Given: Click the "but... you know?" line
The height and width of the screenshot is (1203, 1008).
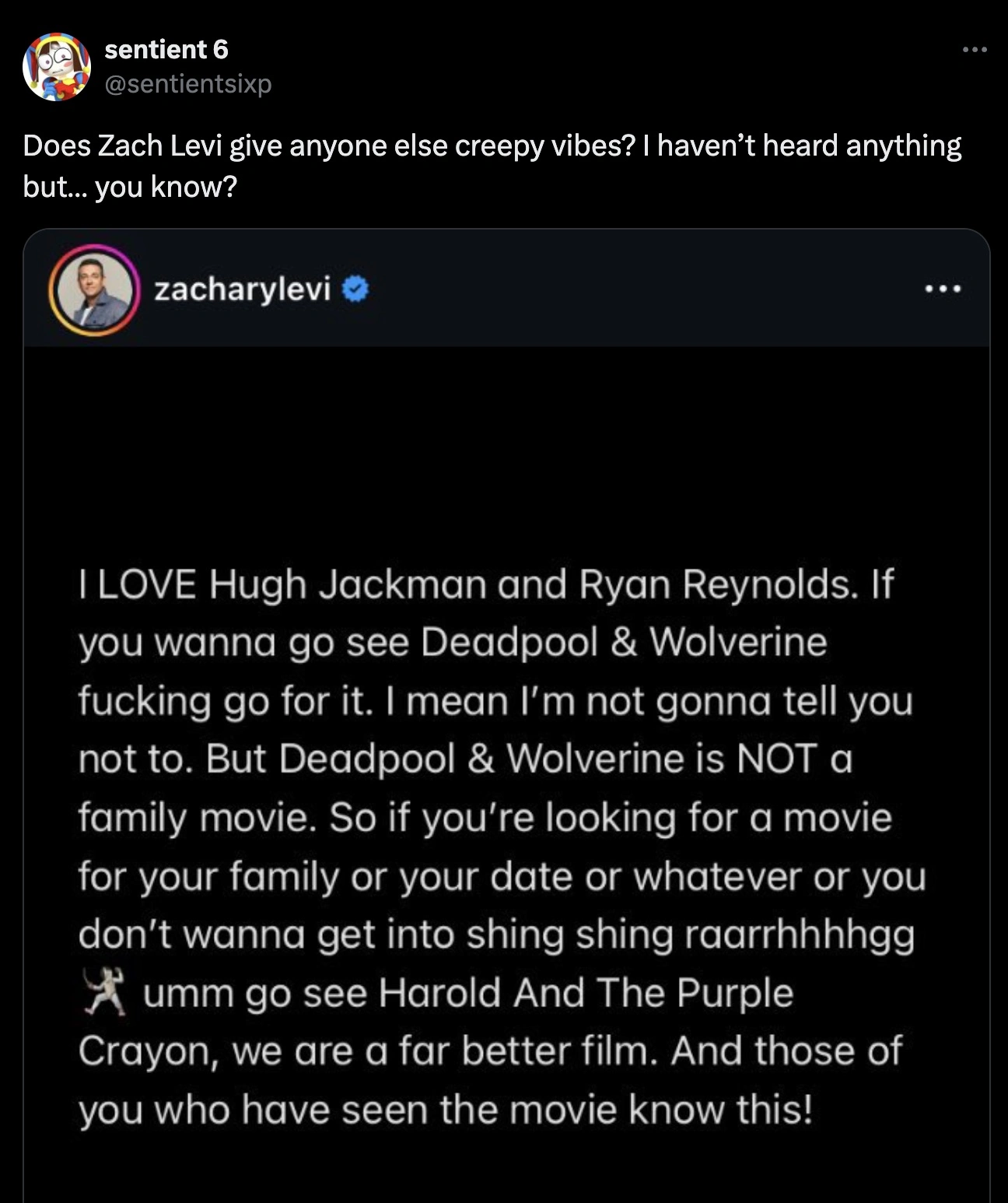Looking at the screenshot, I should coord(129,187).
